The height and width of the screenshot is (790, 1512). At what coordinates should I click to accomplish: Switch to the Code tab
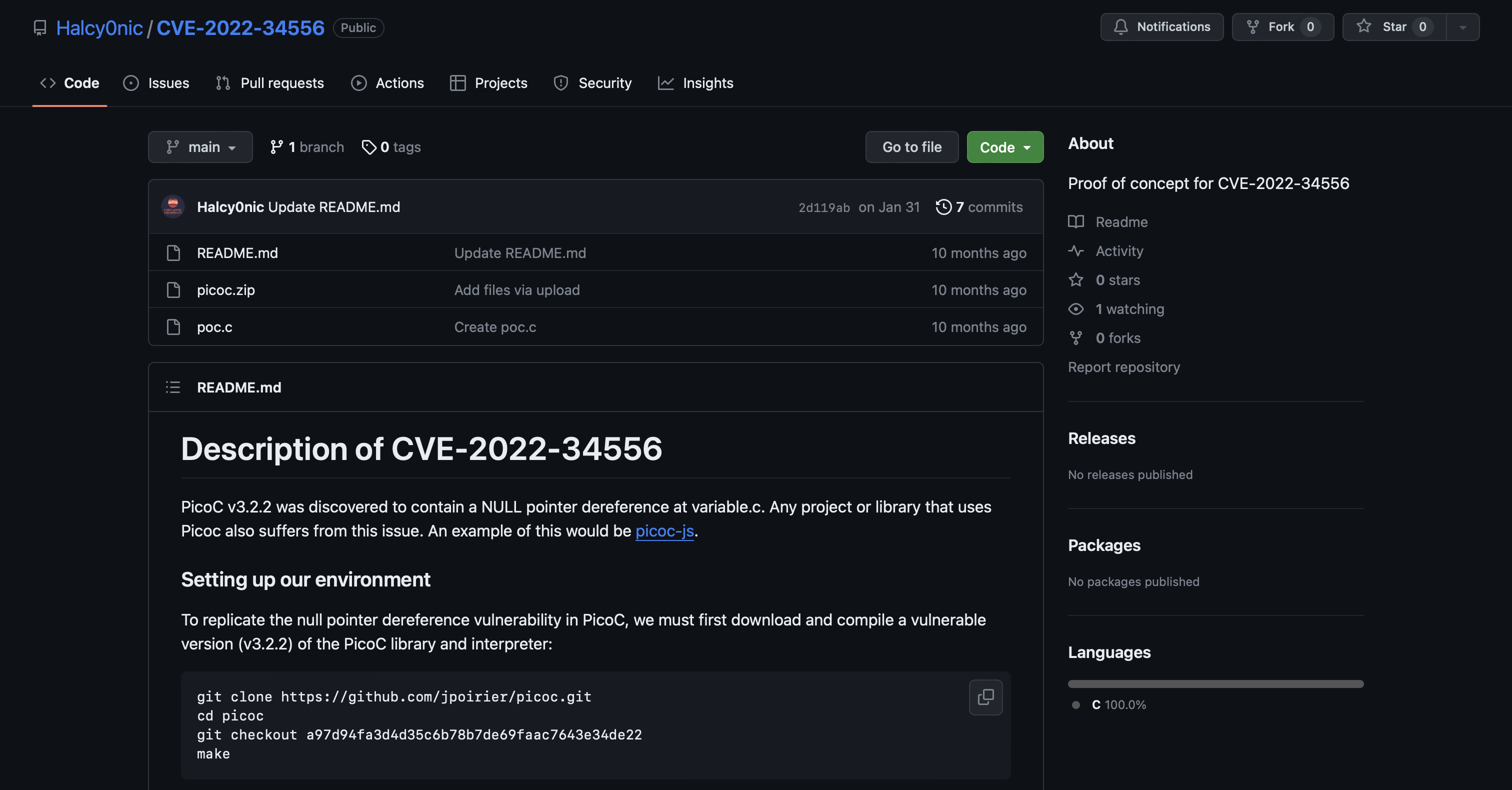pos(69,83)
